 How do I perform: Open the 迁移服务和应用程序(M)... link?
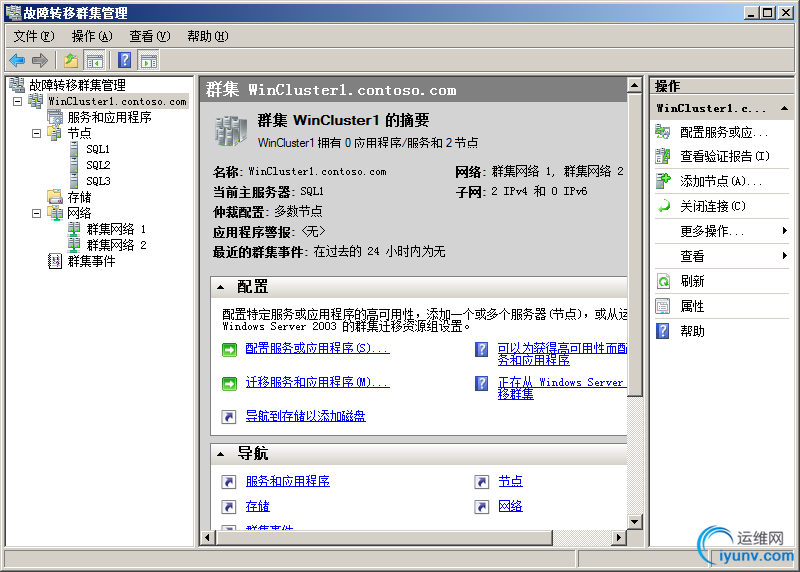(x=317, y=382)
